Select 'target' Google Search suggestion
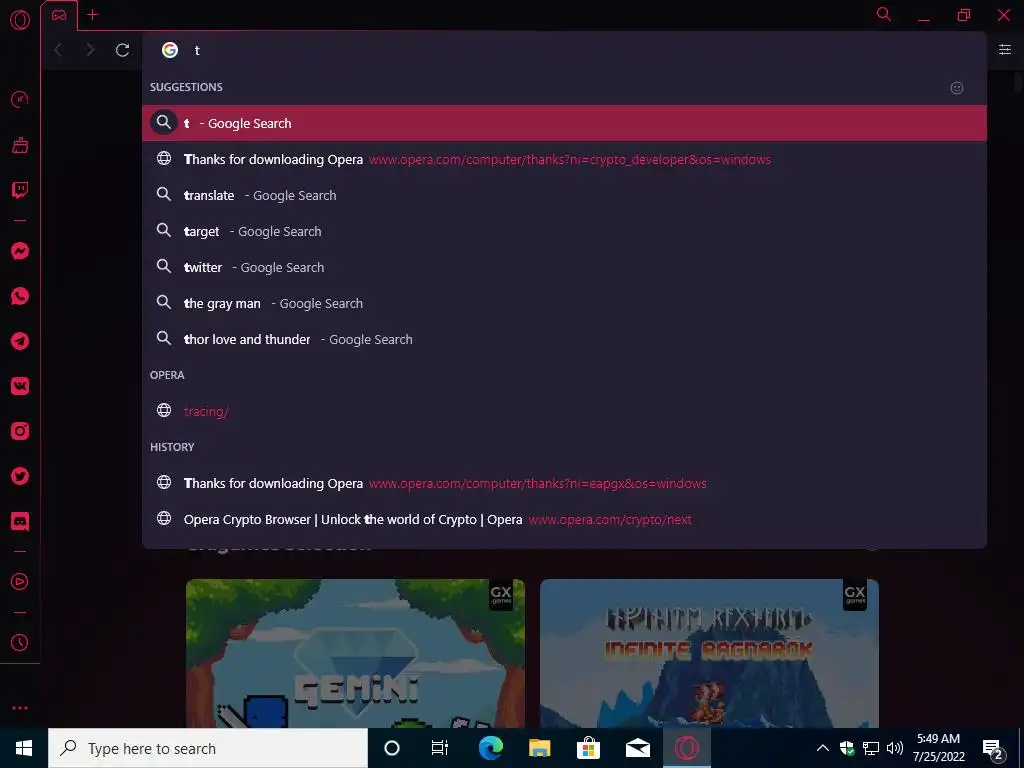The width and height of the screenshot is (1024, 768). point(564,231)
